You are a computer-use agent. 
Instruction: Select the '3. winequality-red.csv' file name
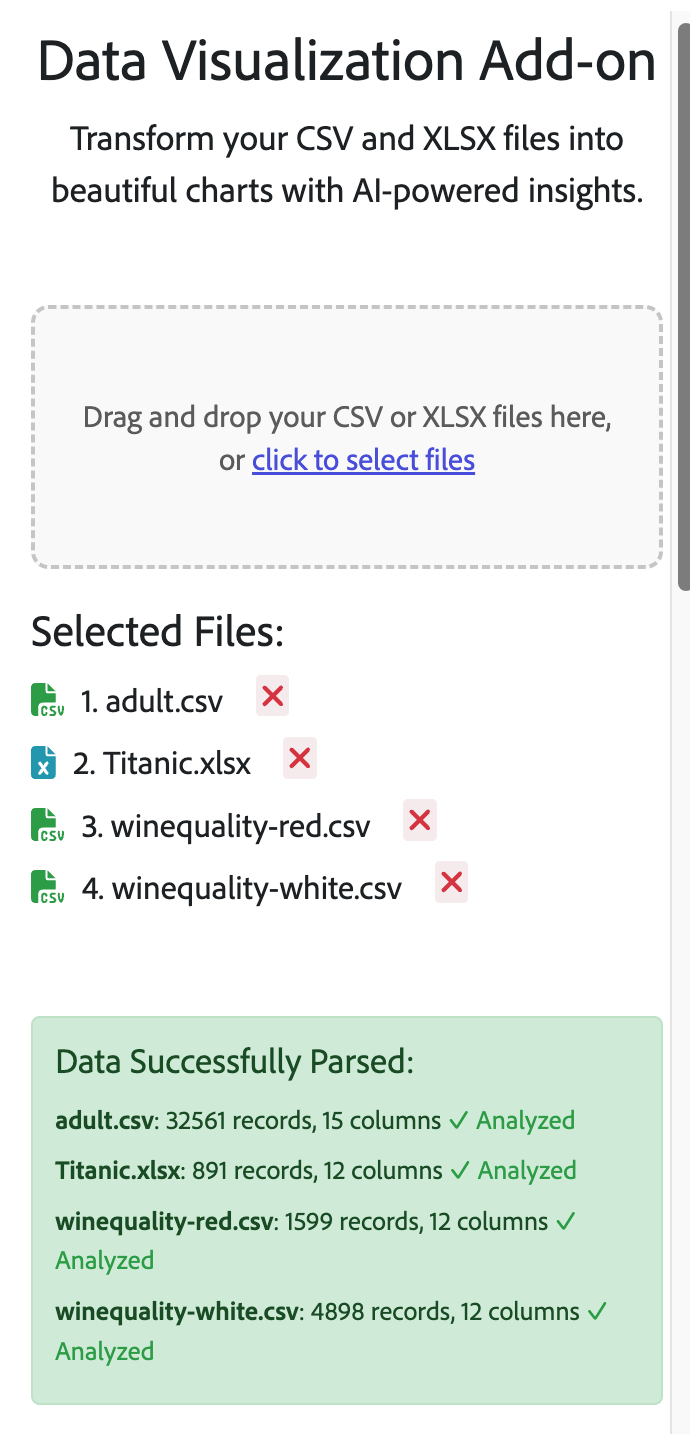click(226, 827)
